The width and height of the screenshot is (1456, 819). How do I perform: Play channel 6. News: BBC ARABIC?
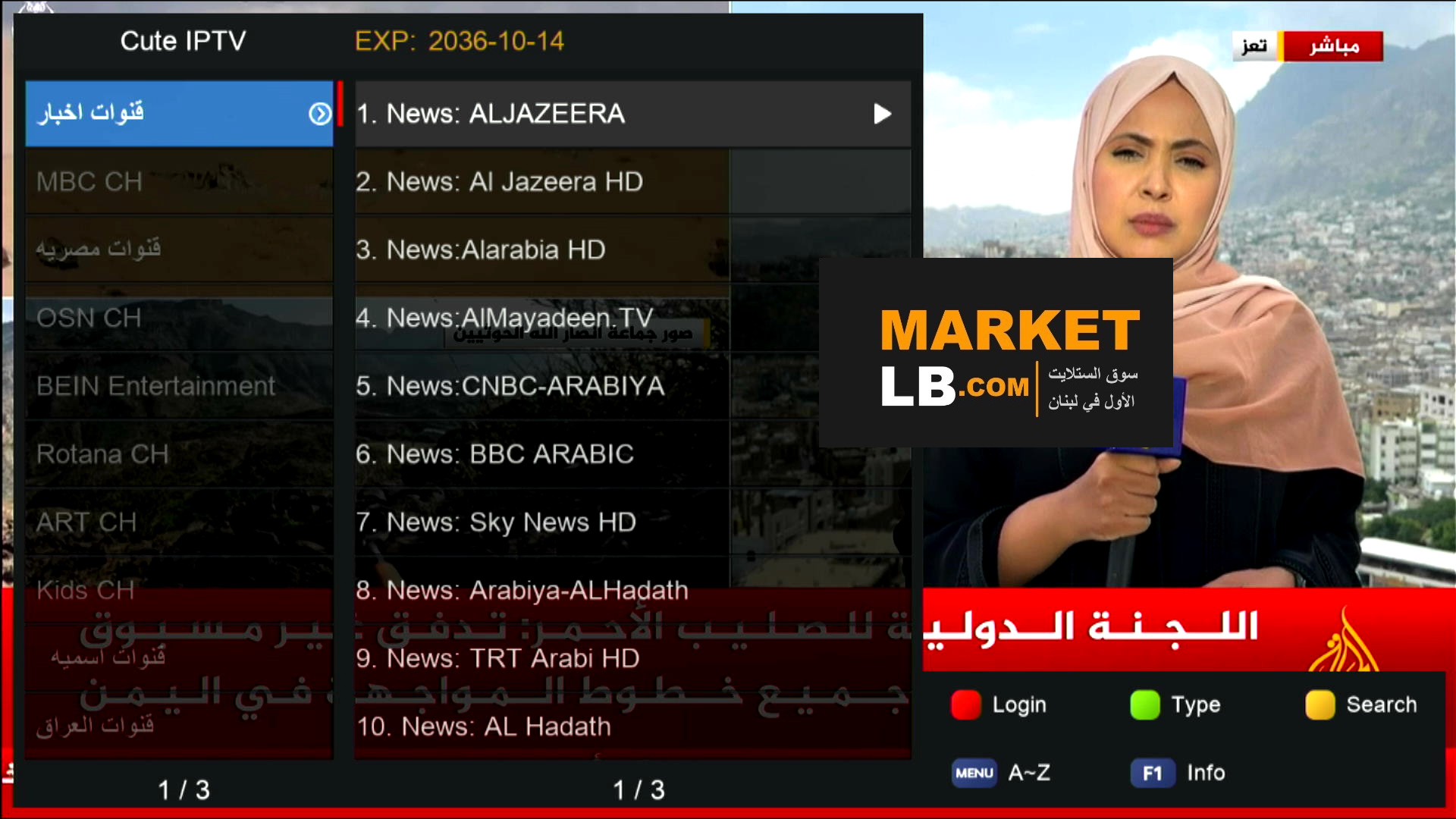[633, 454]
